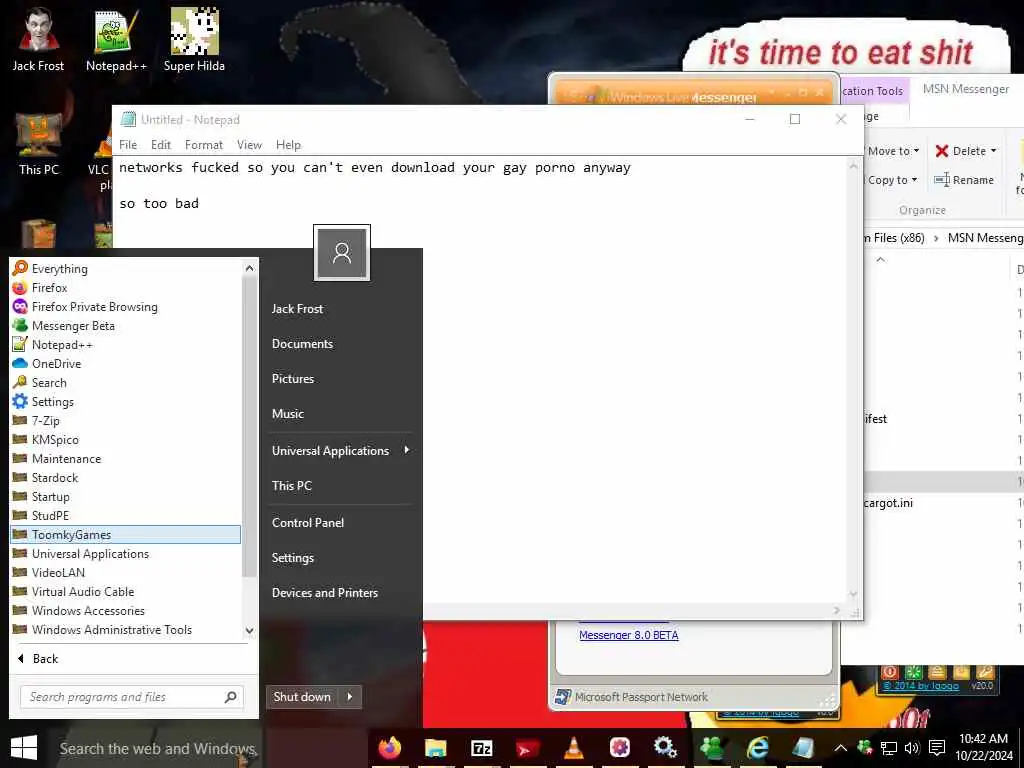
Task: Expand Universal Applications submenu in right pane
Action: pyautogui.click(x=341, y=450)
